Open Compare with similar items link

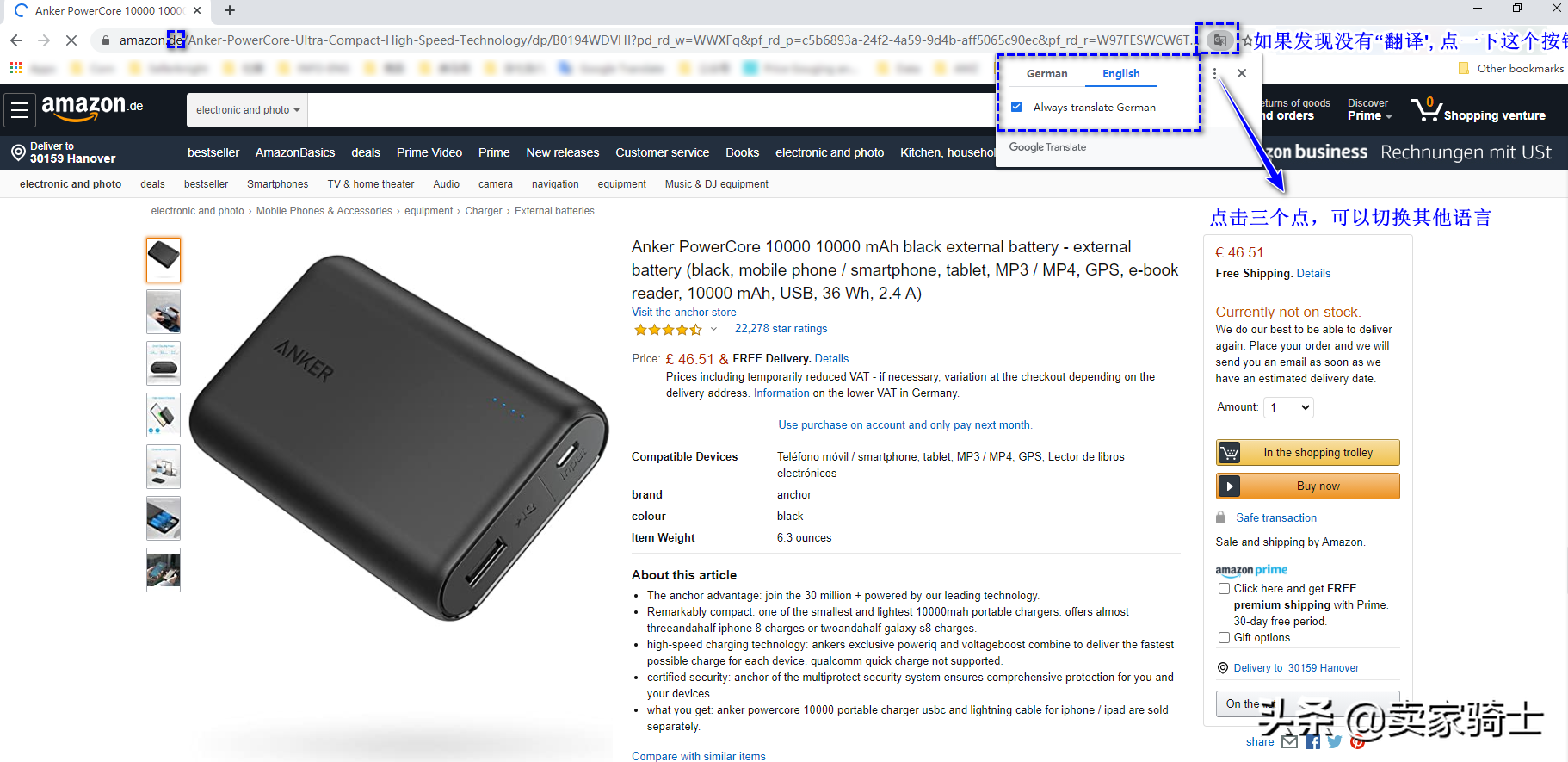(x=699, y=756)
